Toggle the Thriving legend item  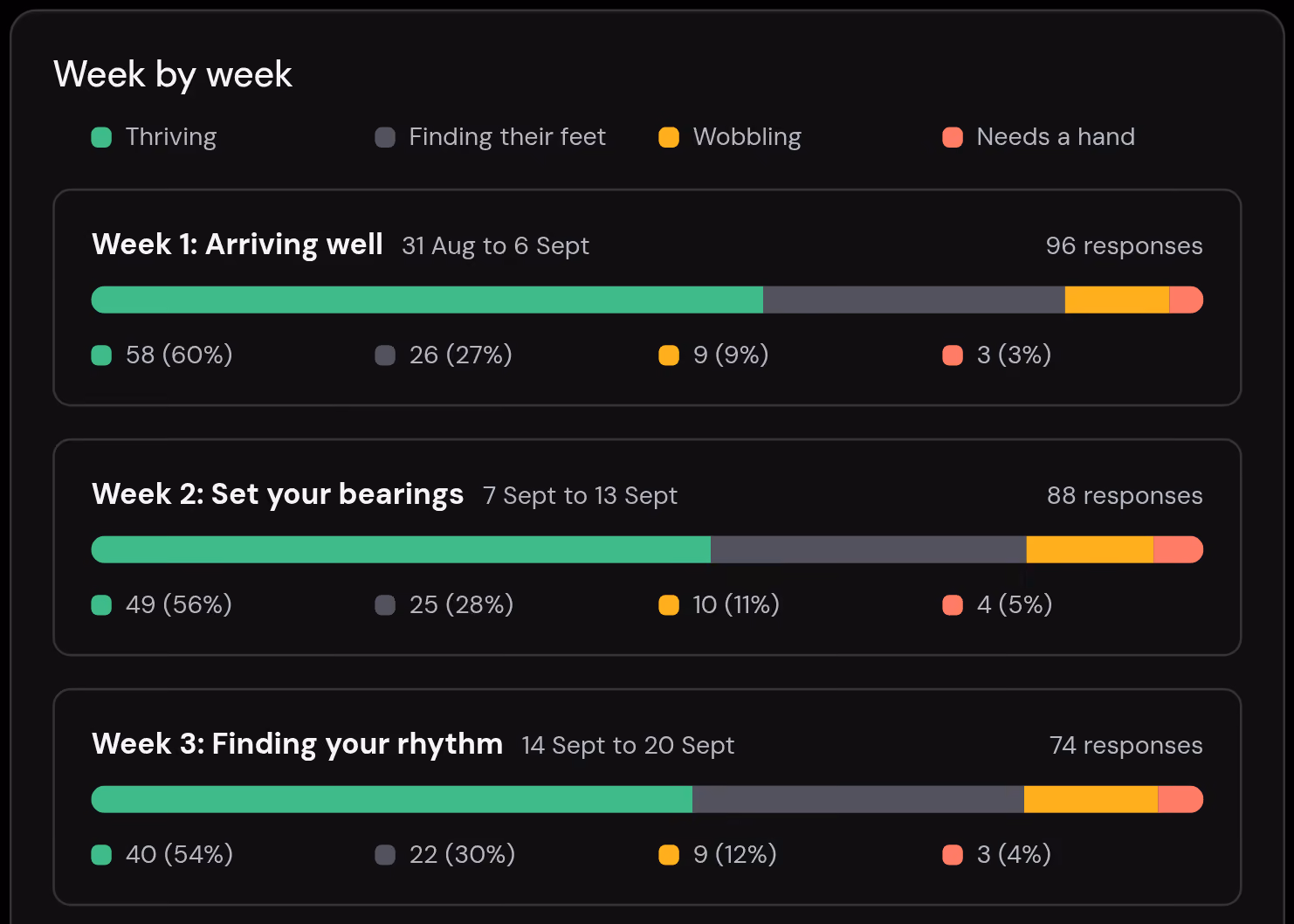click(154, 137)
